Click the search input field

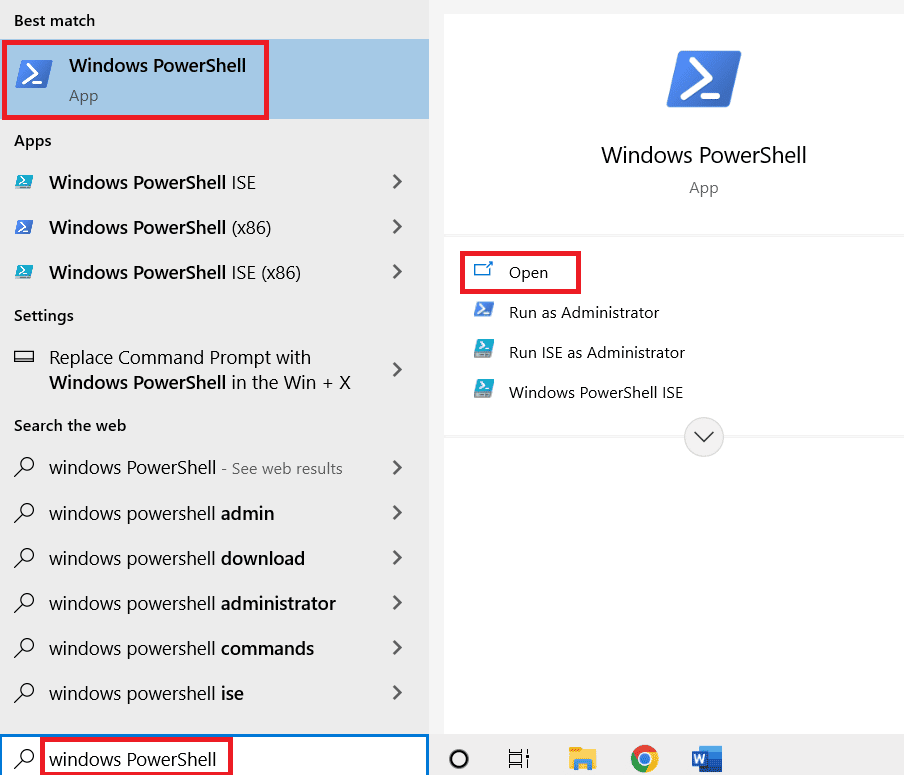(136, 758)
